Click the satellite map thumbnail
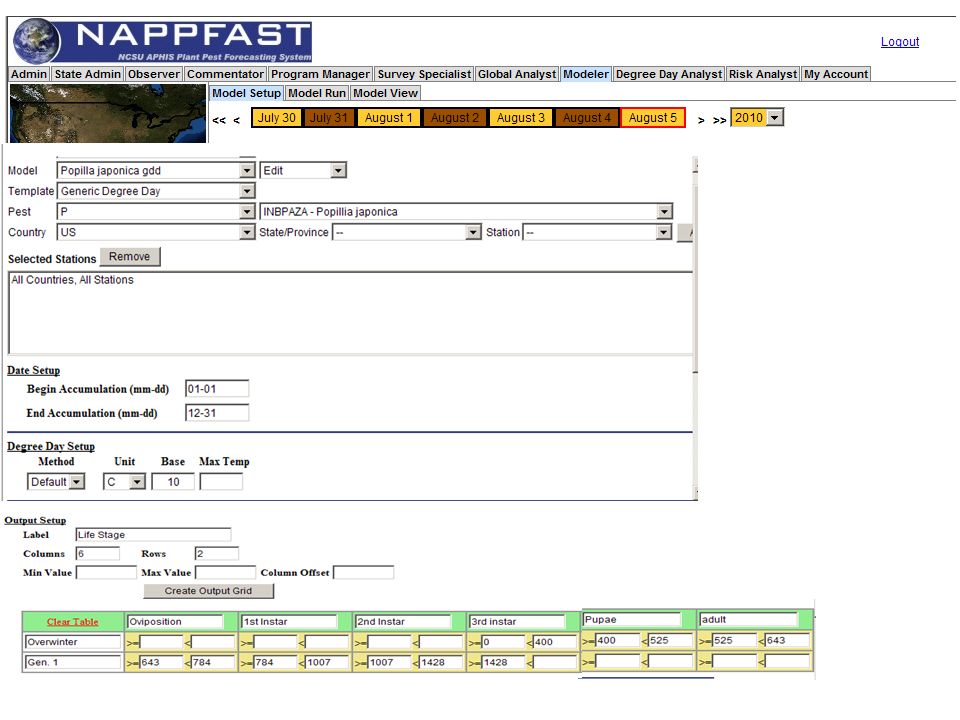Screen dimensions: 960x720 click(108, 113)
